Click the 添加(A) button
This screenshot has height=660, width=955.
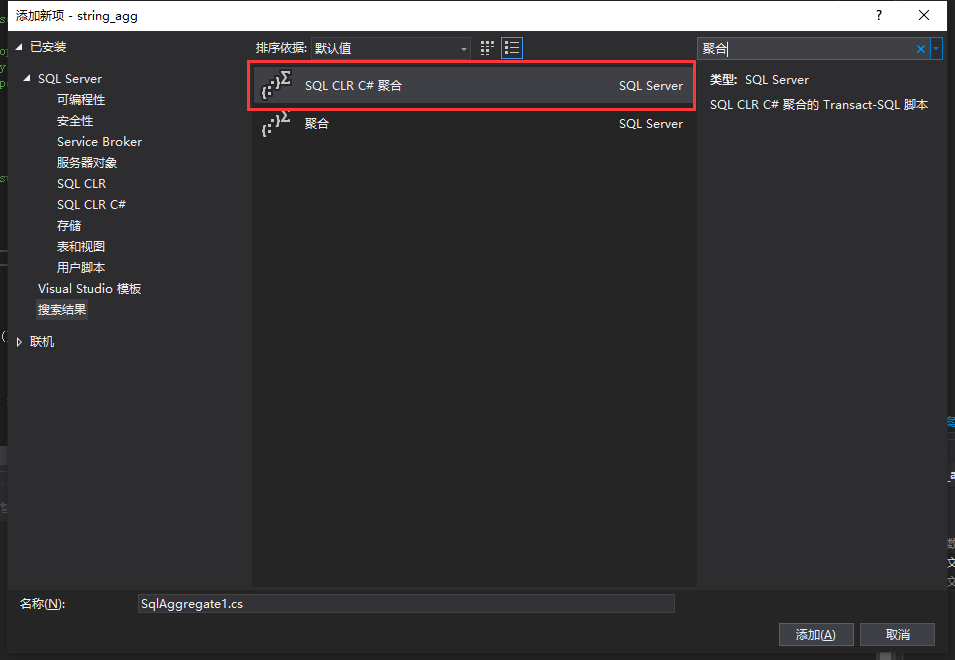tap(816, 634)
